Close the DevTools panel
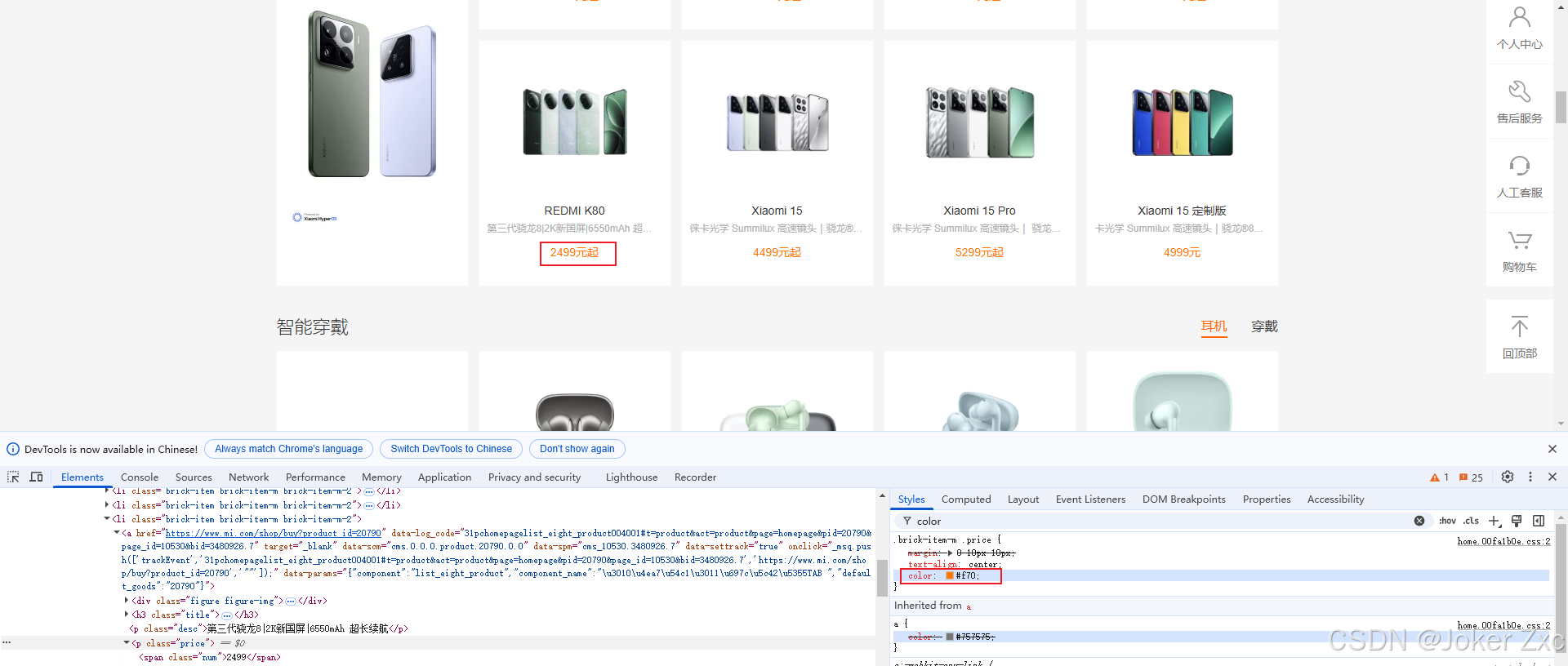Image resolution: width=1568 pixels, height=666 pixels. (1552, 477)
